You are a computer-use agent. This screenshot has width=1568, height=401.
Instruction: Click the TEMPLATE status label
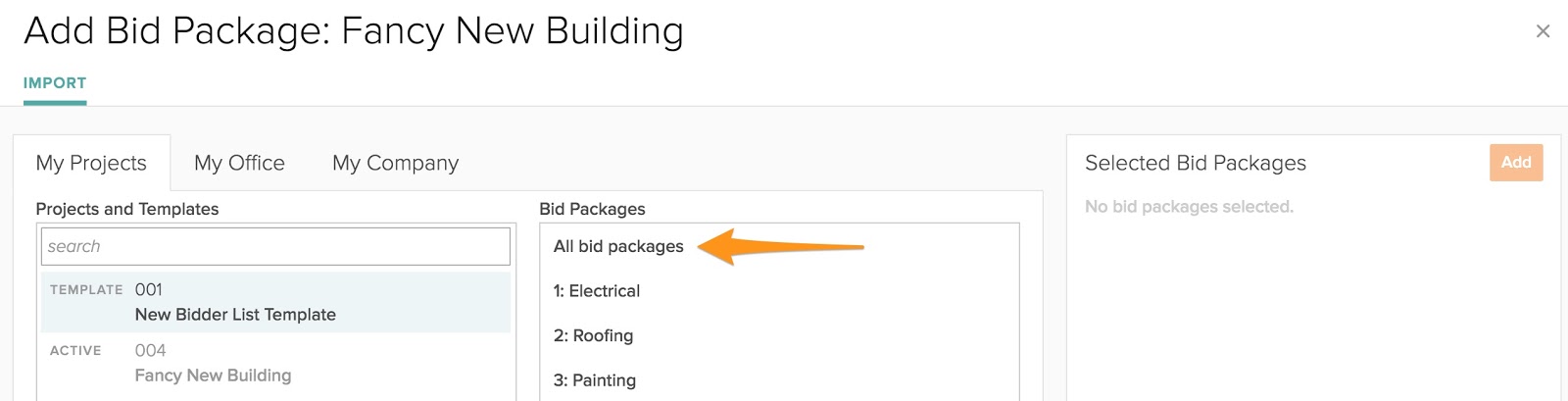point(86,290)
